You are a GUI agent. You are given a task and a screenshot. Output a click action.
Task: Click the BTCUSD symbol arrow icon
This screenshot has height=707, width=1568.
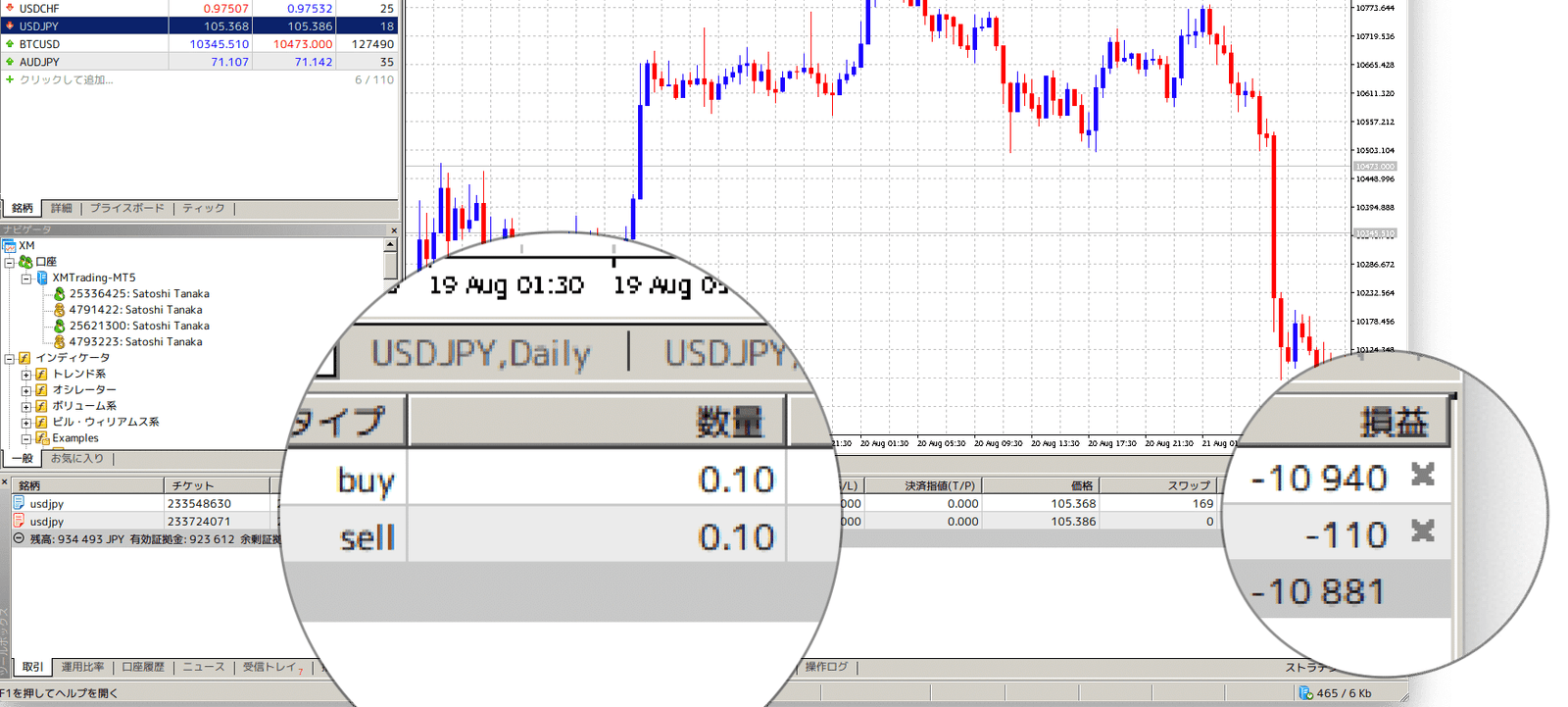[x=10, y=44]
